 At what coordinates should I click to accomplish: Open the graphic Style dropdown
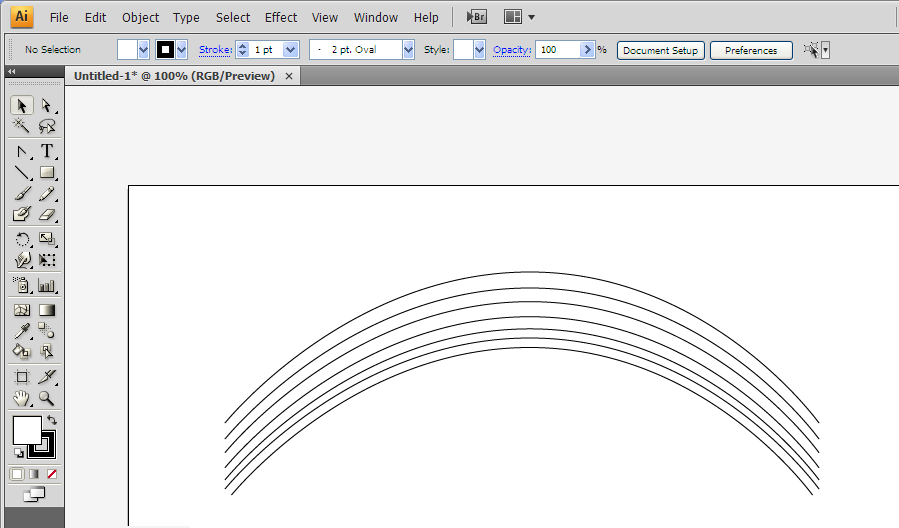tap(479, 50)
